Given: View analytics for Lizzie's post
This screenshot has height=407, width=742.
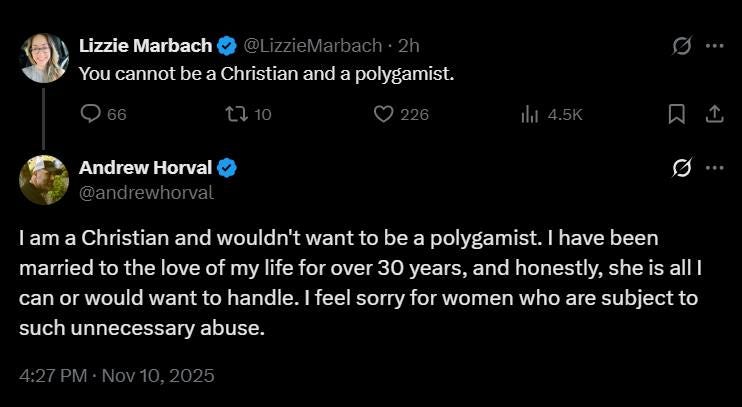Looking at the screenshot, I should pos(530,115).
